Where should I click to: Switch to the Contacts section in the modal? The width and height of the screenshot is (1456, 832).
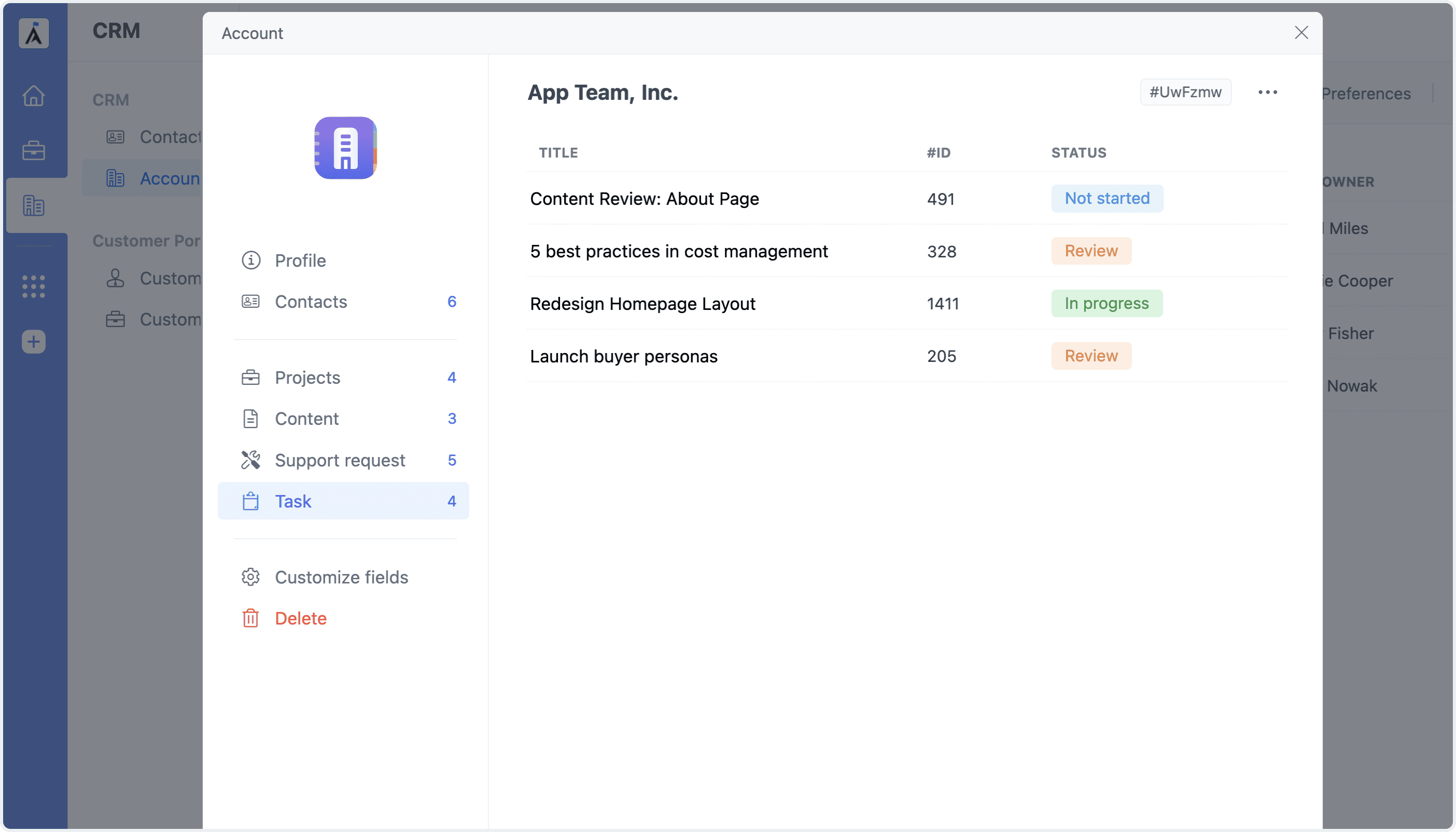tap(311, 302)
